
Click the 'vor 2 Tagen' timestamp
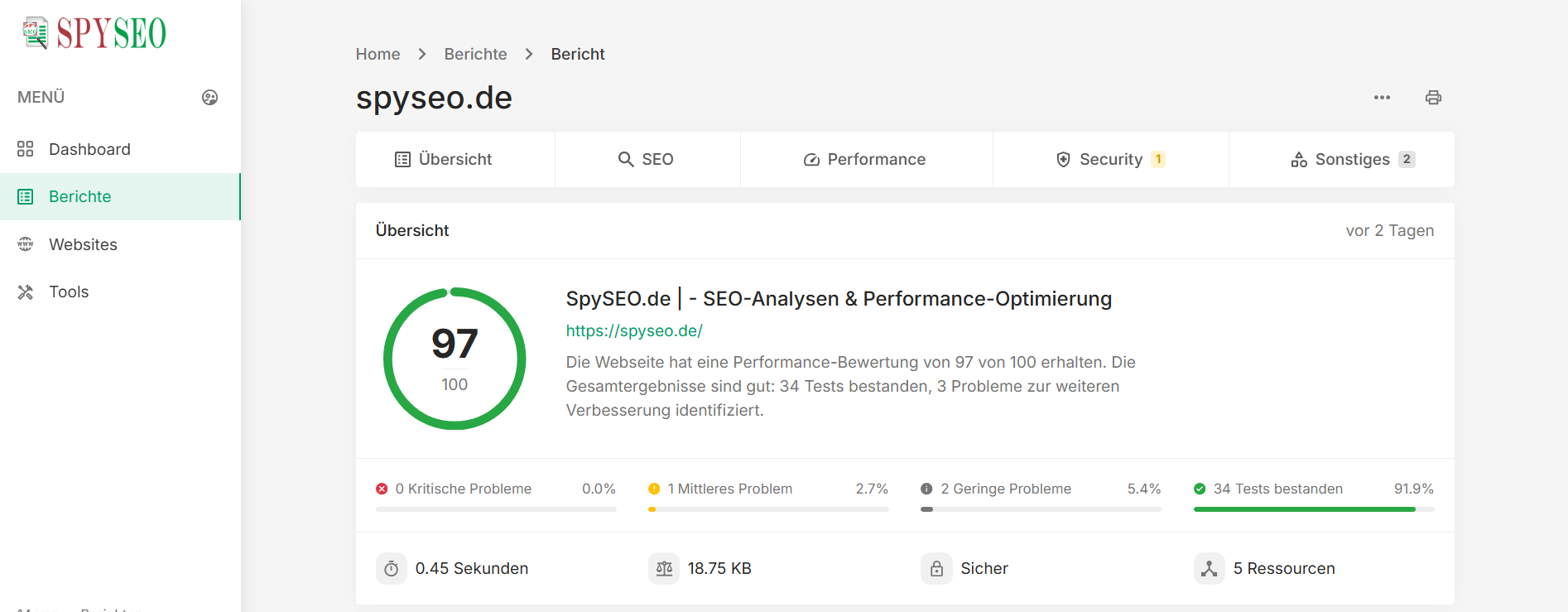click(x=1390, y=230)
